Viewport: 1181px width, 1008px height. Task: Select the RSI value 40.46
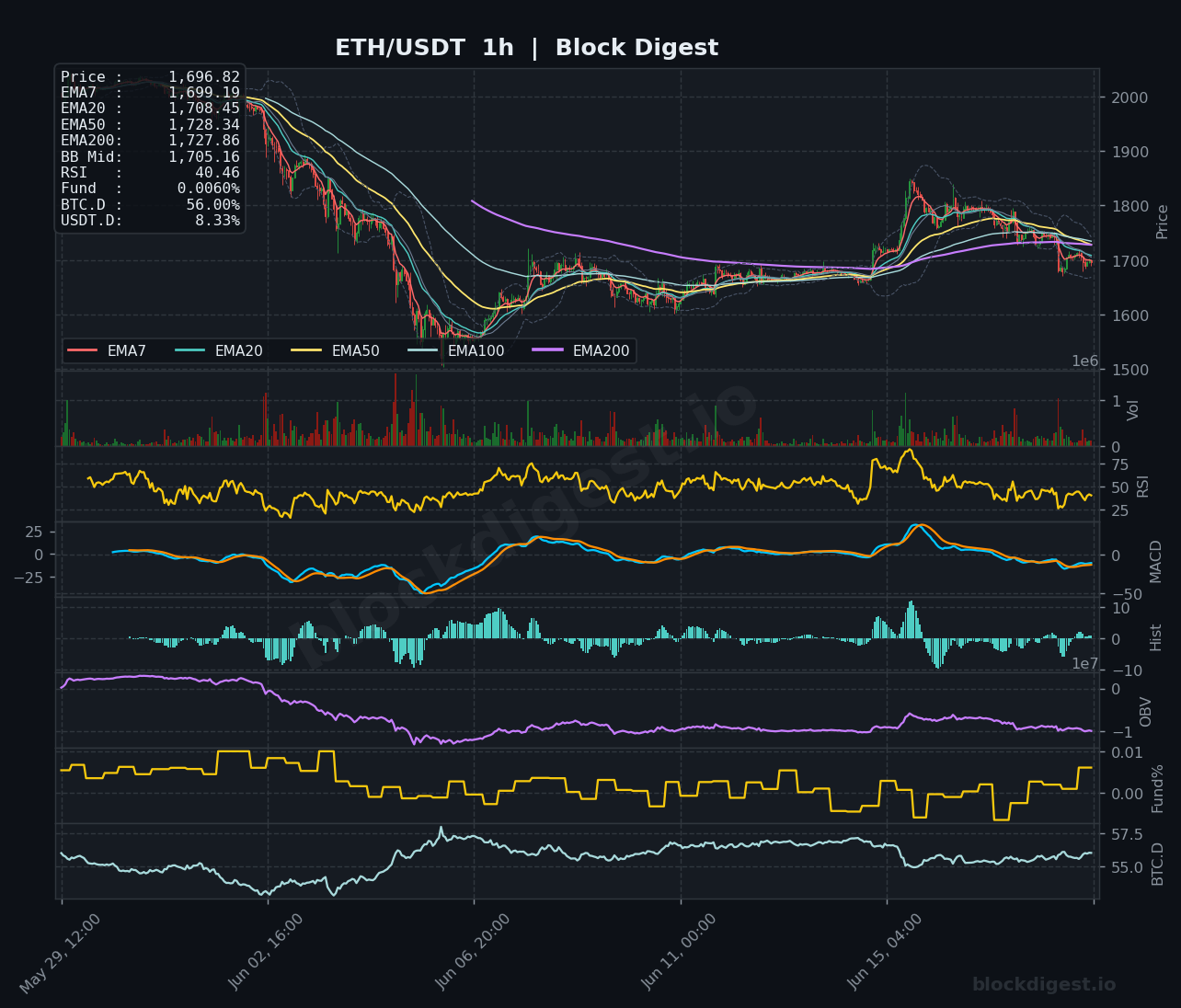217,173
